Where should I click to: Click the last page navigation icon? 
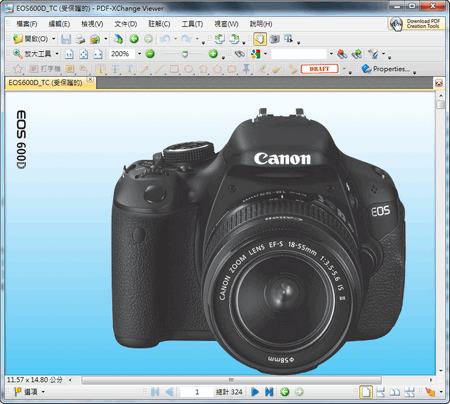269,392
